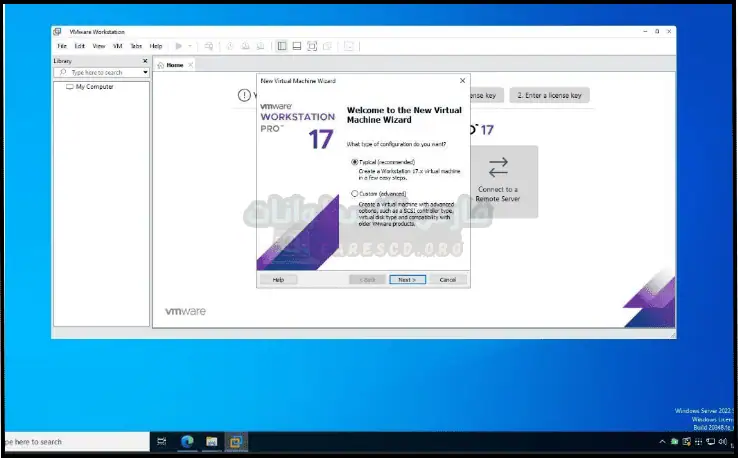Close the Library panel with its X
Image resolution: width=738 pixels, height=458 pixels.
coord(146,62)
